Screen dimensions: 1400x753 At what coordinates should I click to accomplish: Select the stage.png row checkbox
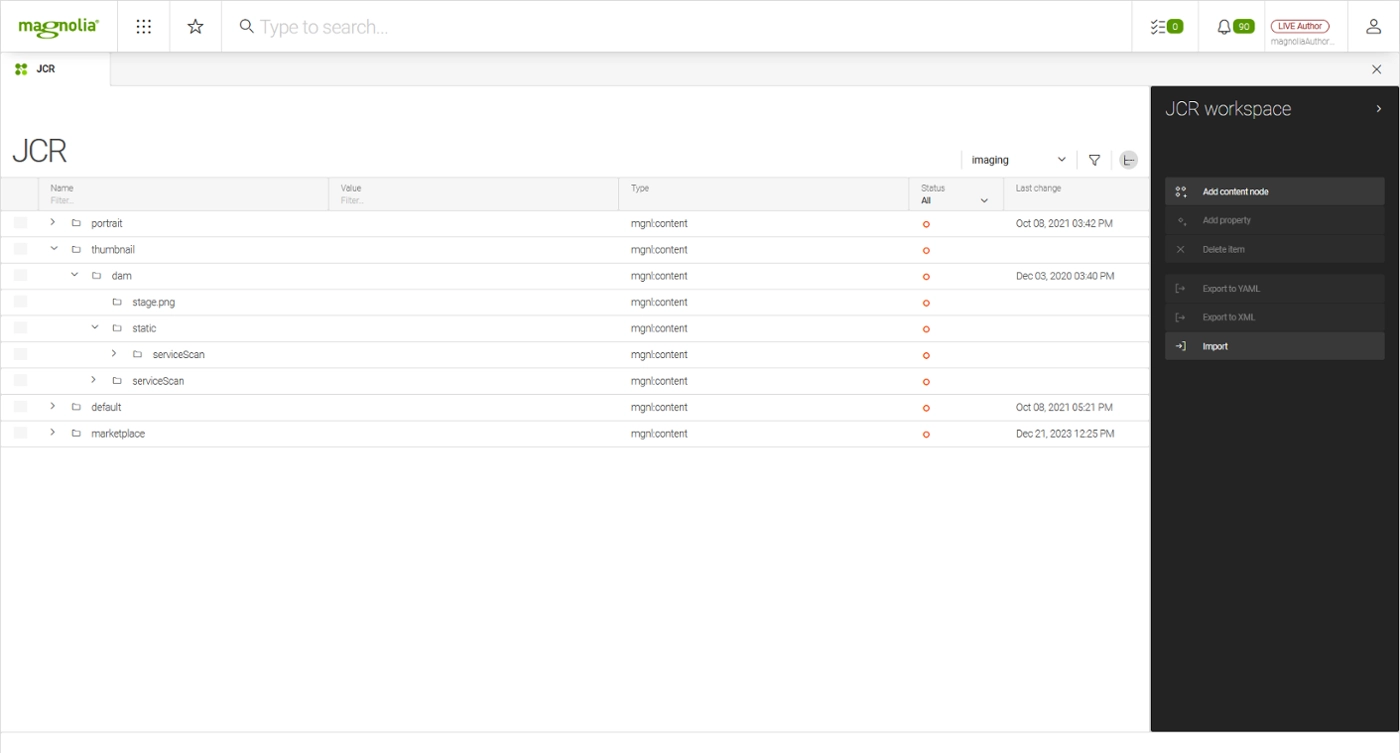(x=20, y=302)
